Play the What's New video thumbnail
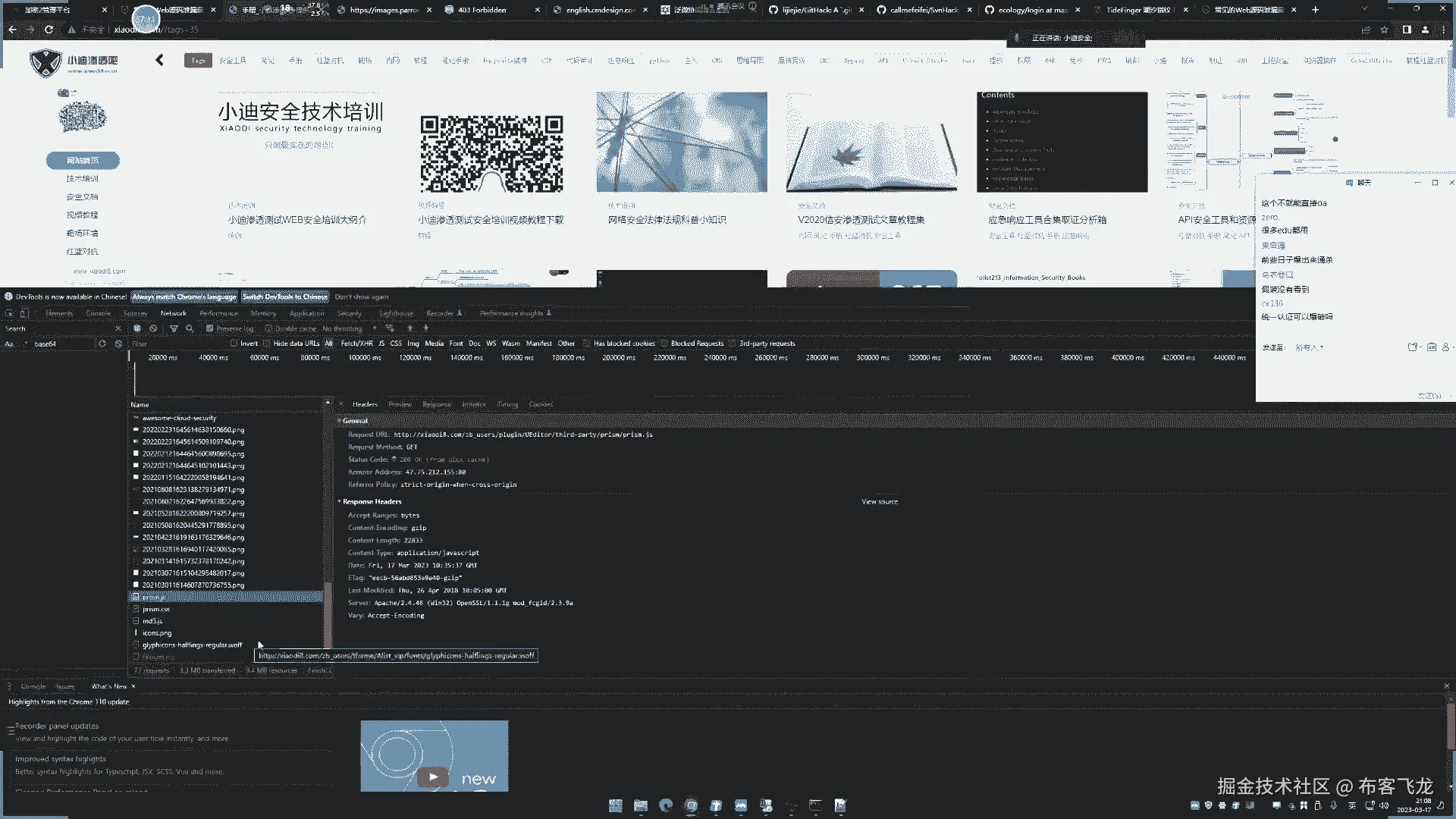Viewport: 1456px width, 819px height. pos(434,777)
